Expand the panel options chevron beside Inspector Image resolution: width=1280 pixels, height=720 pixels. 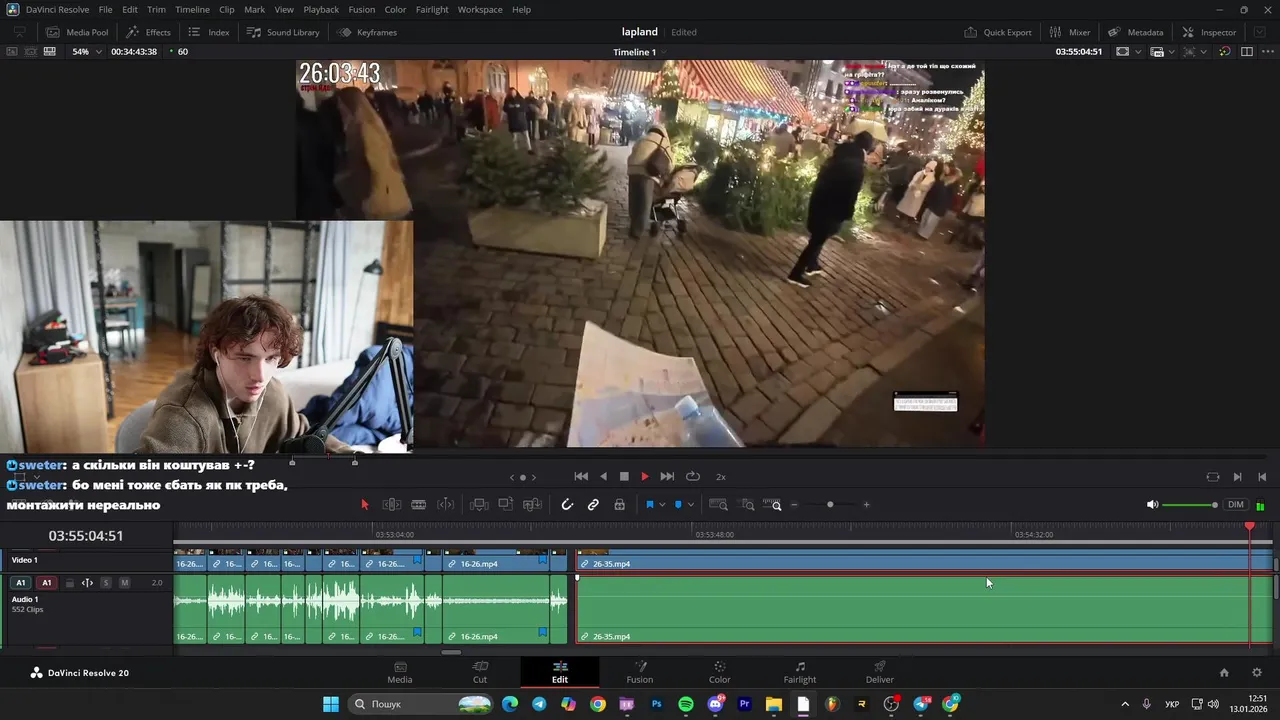coord(1259,32)
